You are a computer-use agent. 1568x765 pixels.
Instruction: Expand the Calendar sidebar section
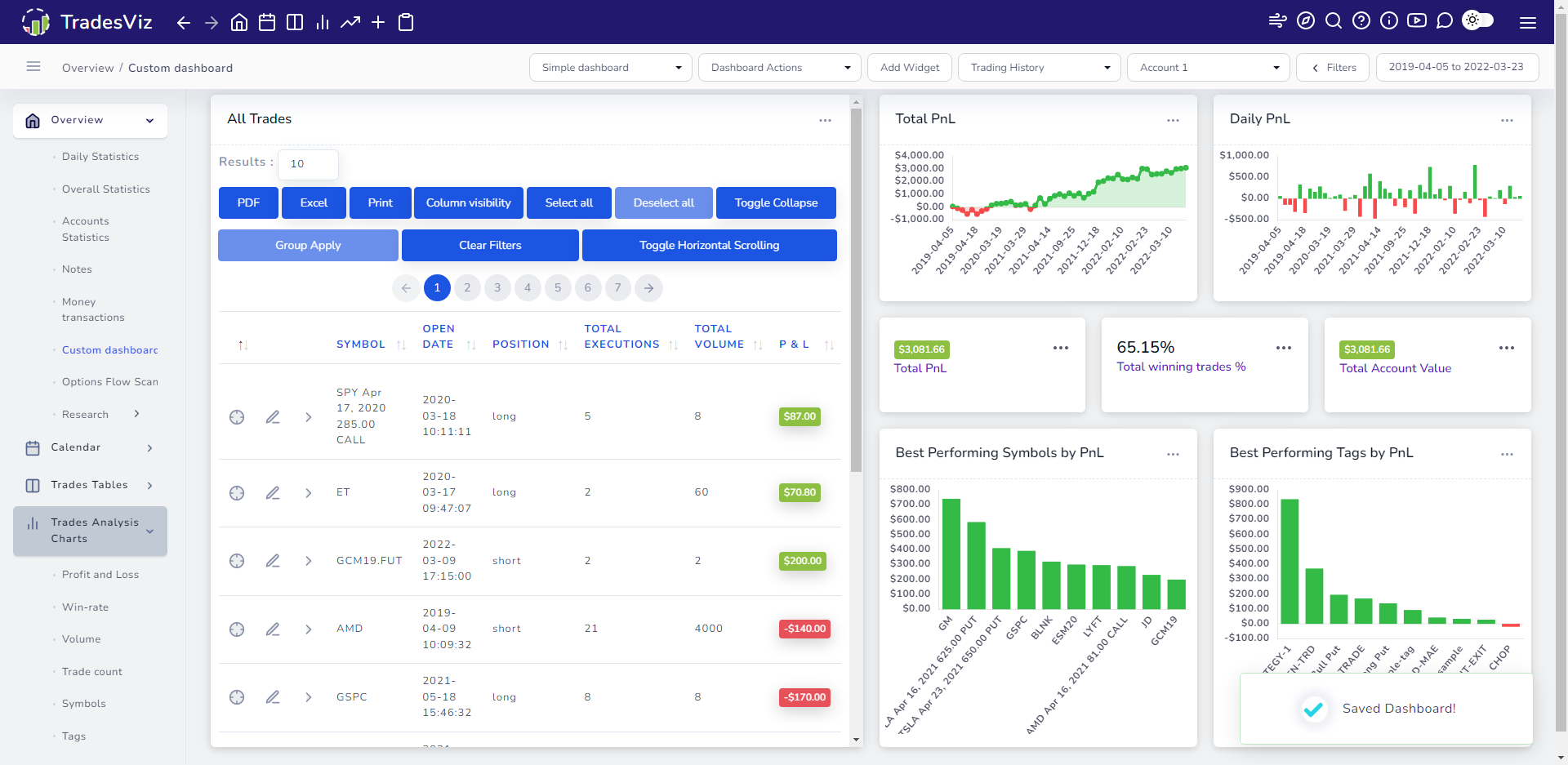point(90,447)
